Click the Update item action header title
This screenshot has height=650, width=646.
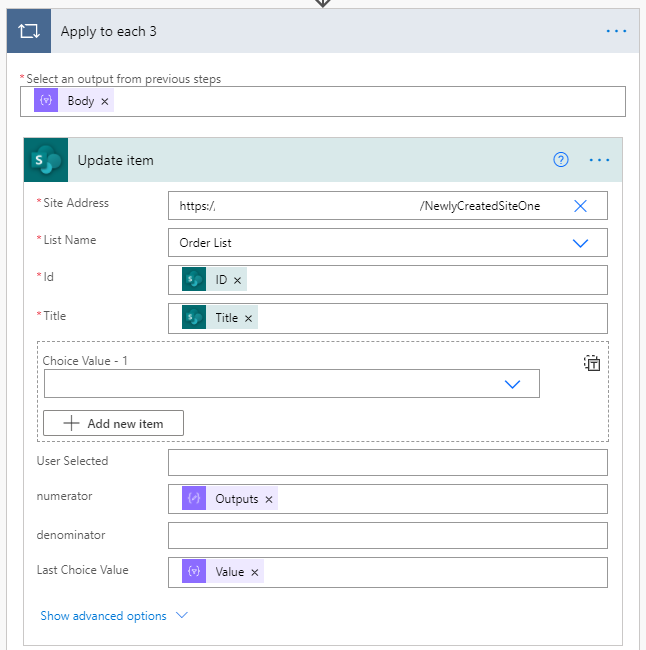pyautogui.click(x=116, y=160)
